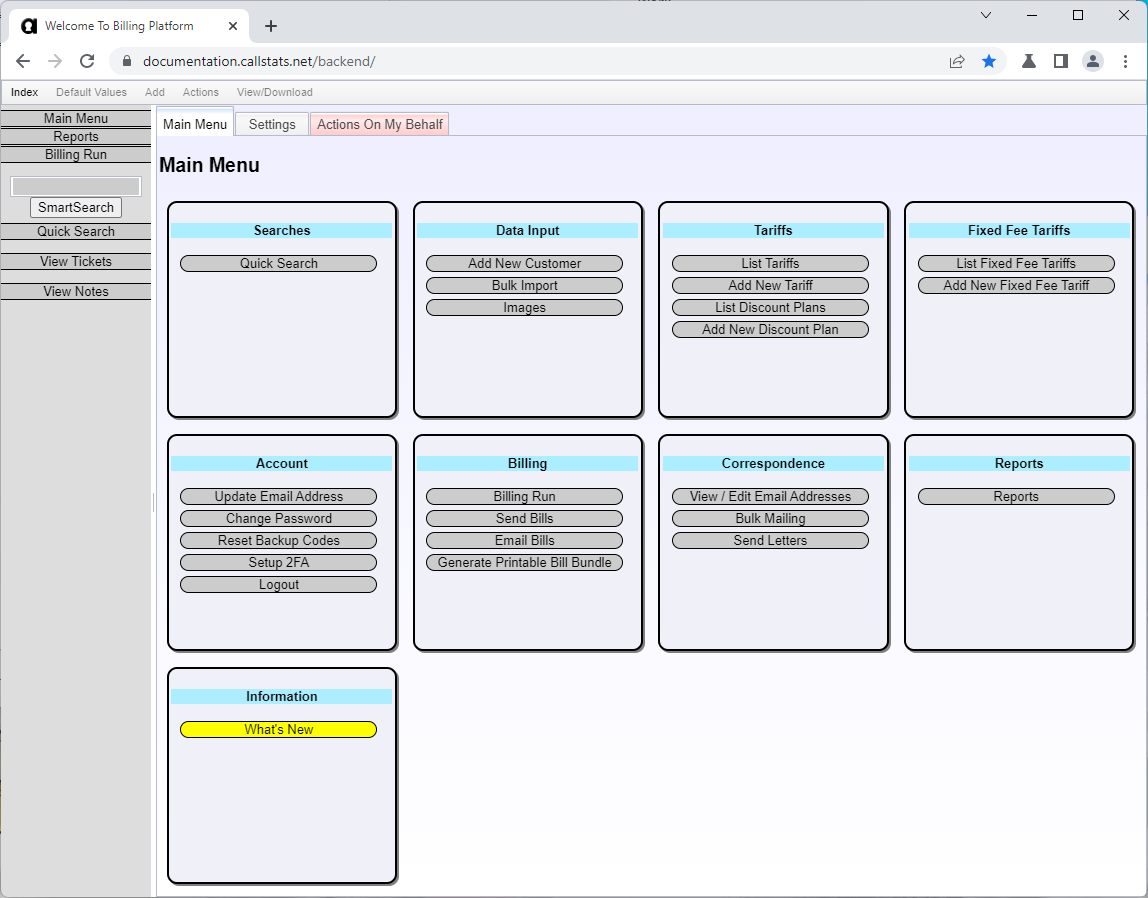Open Chrome three-dot menu

pyautogui.click(x=1126, y=61)
